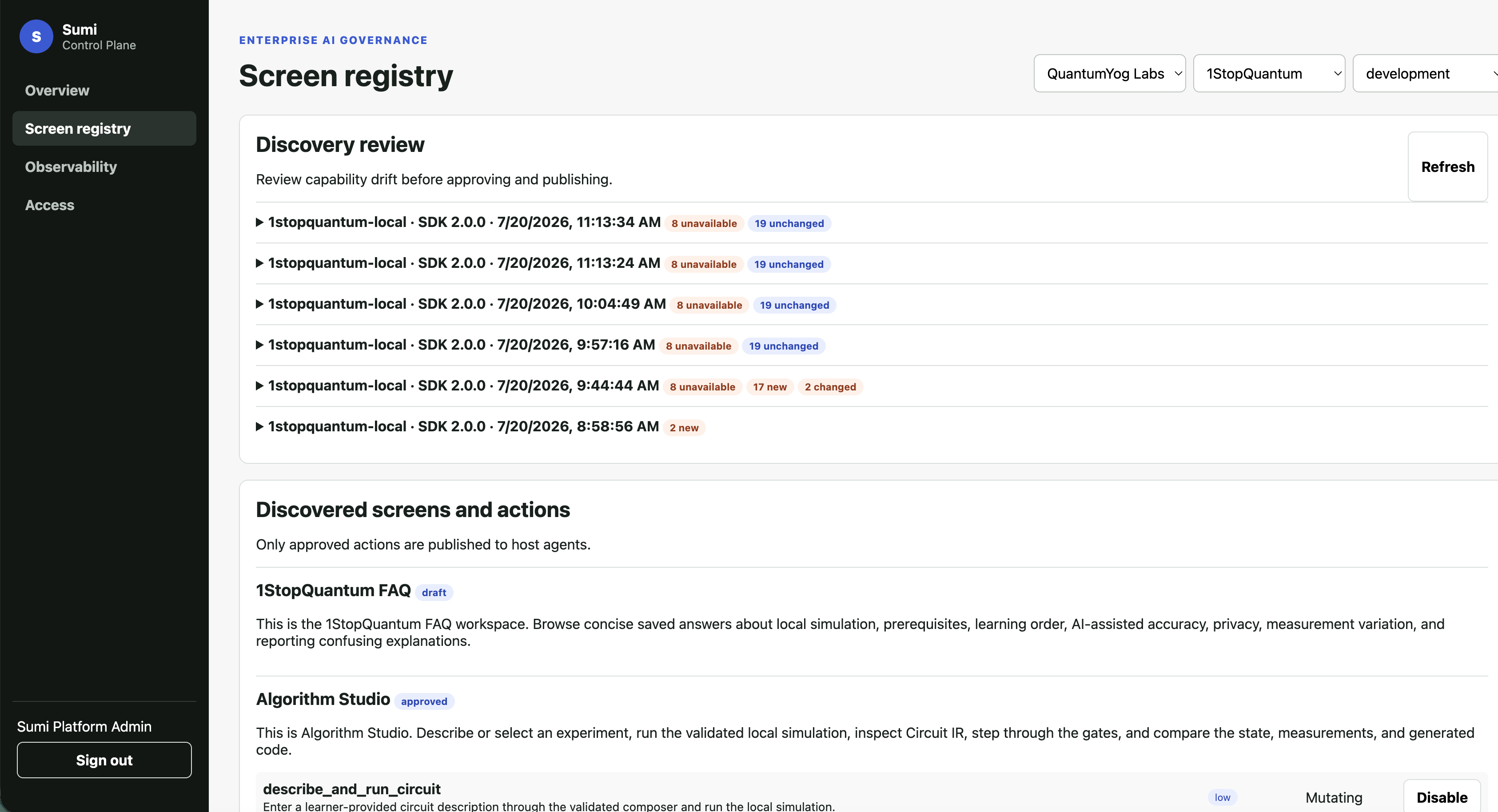The image size is (1498, 812).
Task: Click the approved badge beside Algorithm Studio
Action: tap(424, 701)
